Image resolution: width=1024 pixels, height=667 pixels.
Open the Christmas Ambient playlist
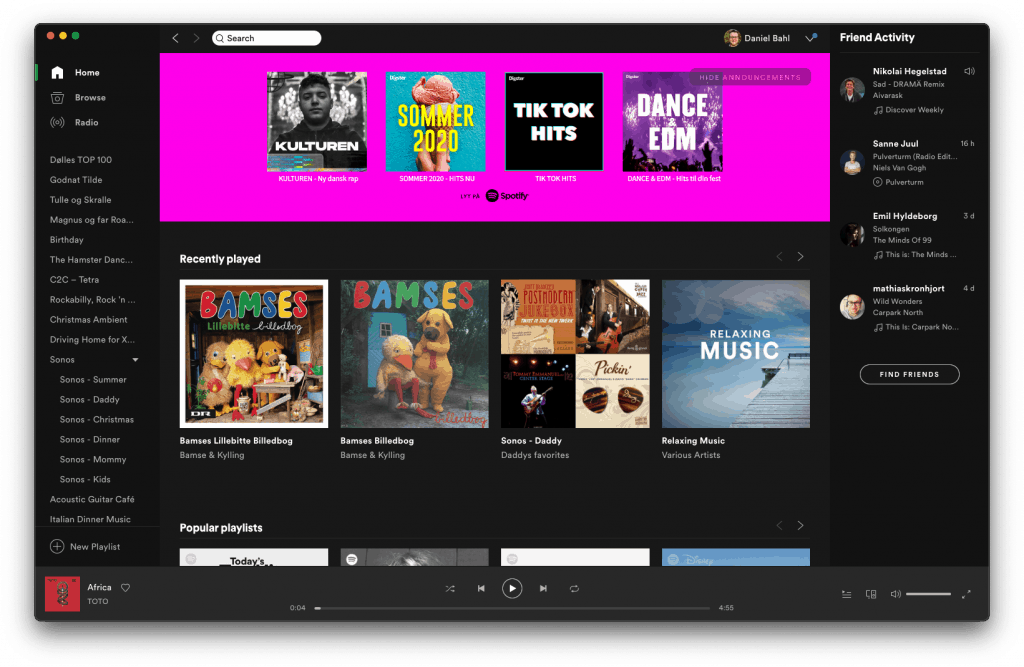[88, 319]
